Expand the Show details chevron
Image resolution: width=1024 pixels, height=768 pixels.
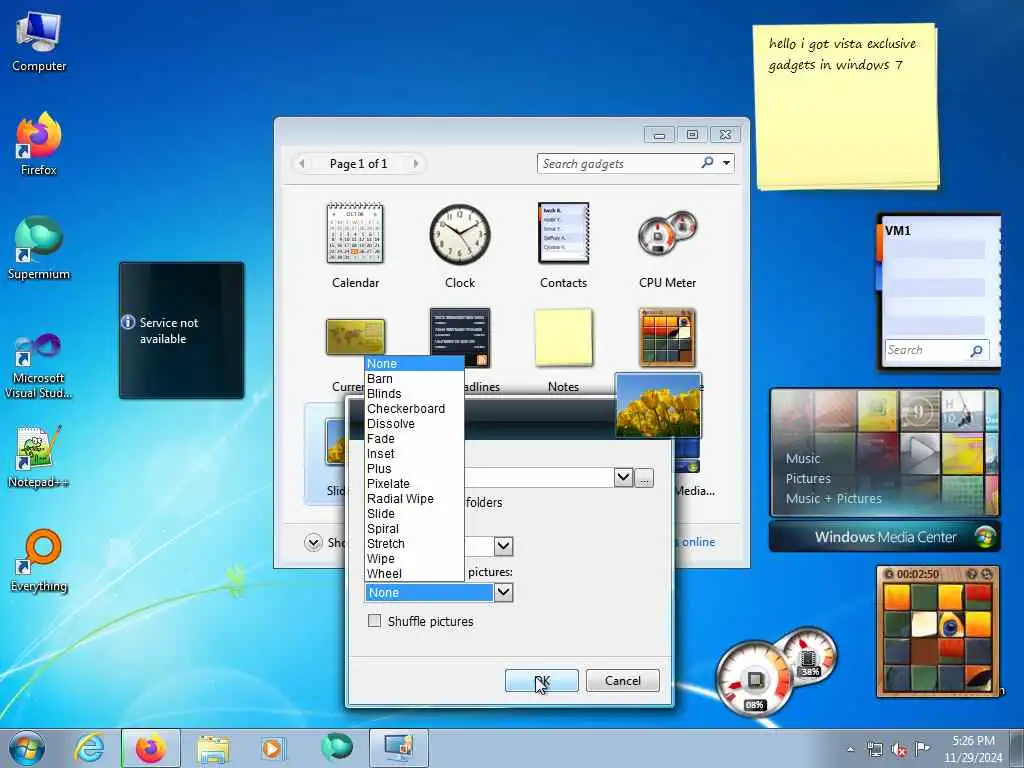(x=313, y=542)
